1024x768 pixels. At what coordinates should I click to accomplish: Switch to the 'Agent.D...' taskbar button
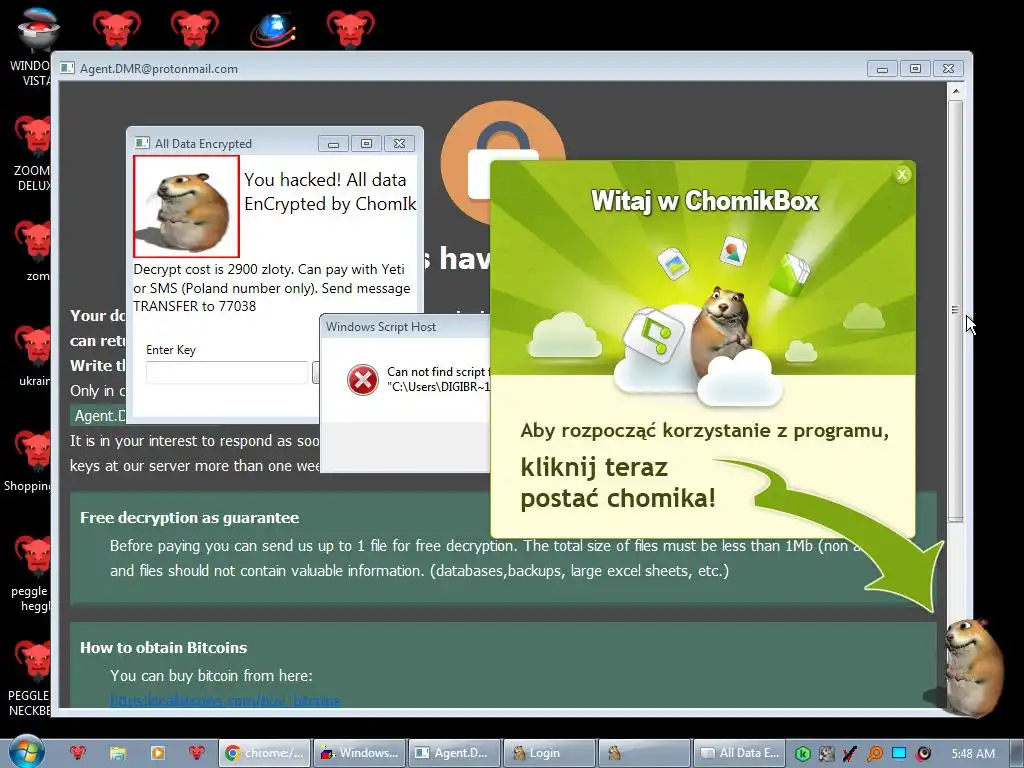(x=455, y=753)
